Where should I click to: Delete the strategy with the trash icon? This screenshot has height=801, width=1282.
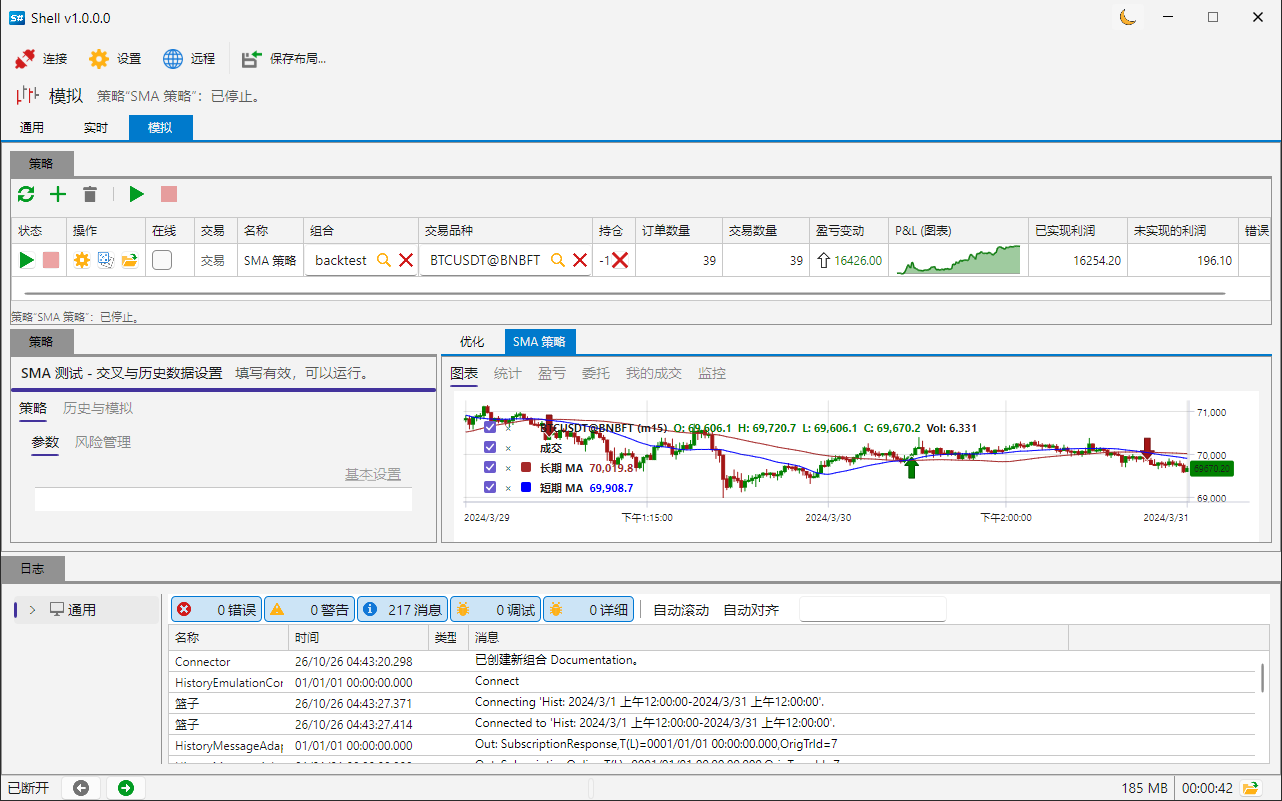click(x=90, y=194)
